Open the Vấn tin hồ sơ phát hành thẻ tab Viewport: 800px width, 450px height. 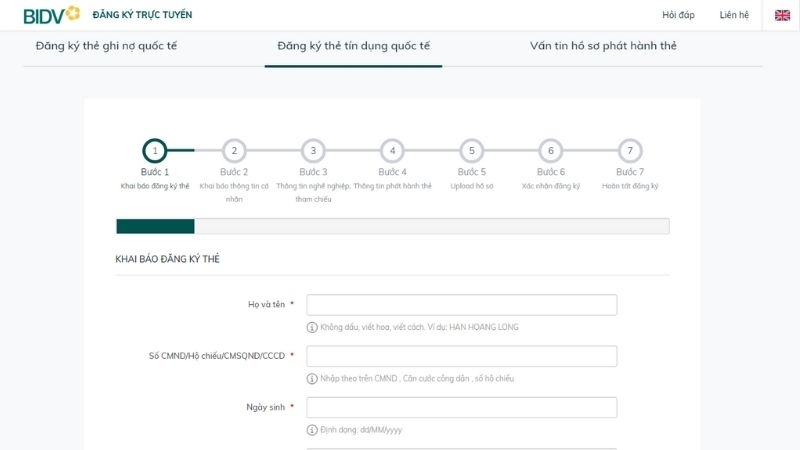tap(603, 46)
